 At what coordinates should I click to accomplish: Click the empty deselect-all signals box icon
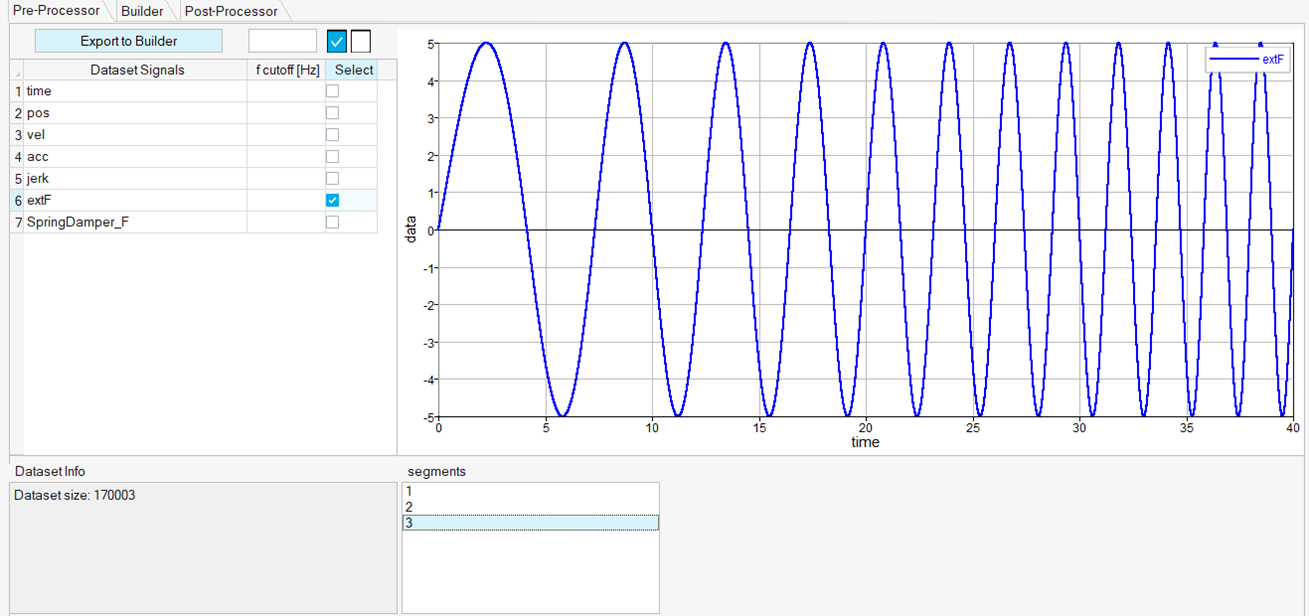click(x=361, y=41)
